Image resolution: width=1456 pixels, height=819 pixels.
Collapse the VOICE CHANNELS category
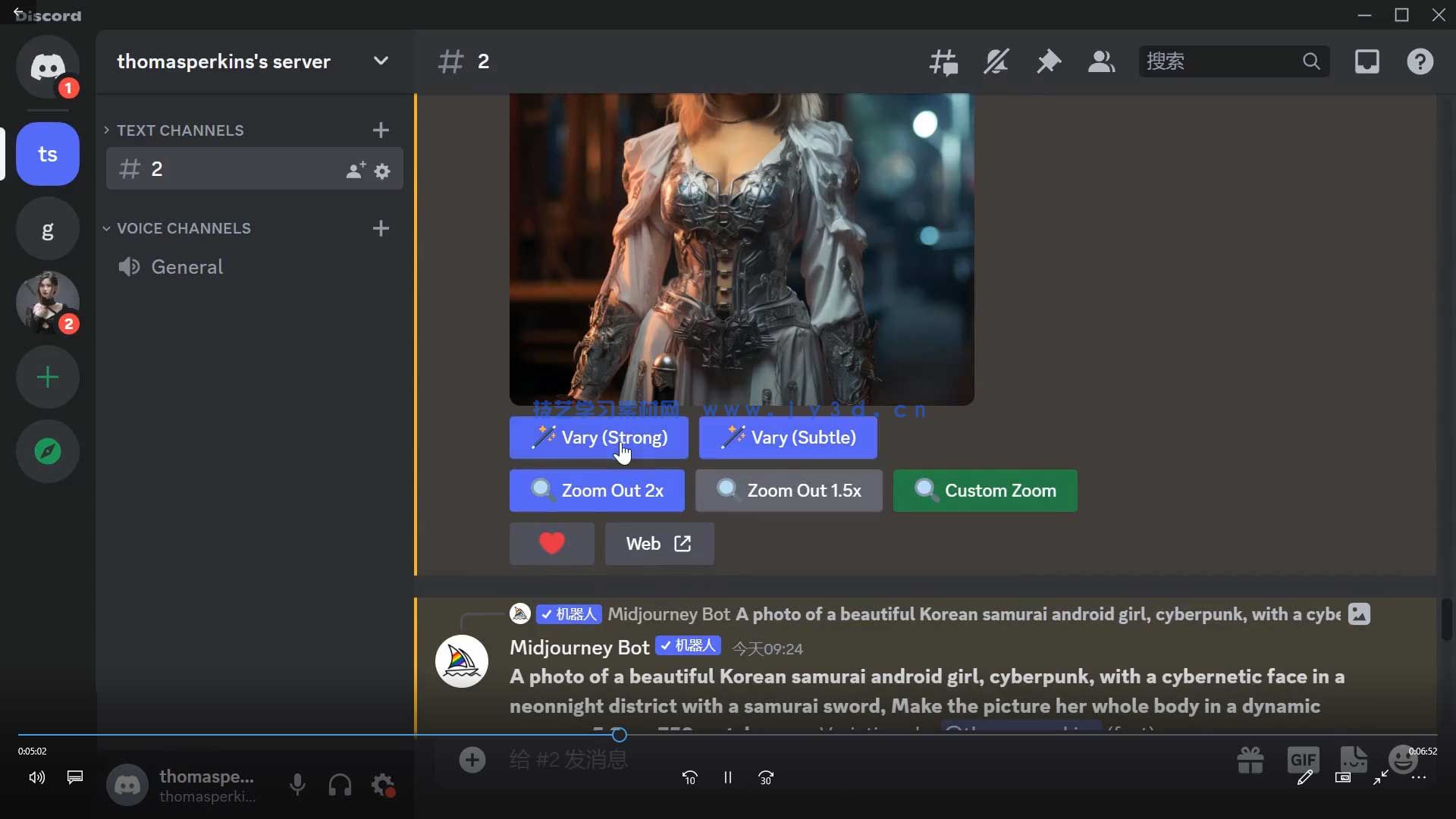pyautogui.click(x=184, y=228)
